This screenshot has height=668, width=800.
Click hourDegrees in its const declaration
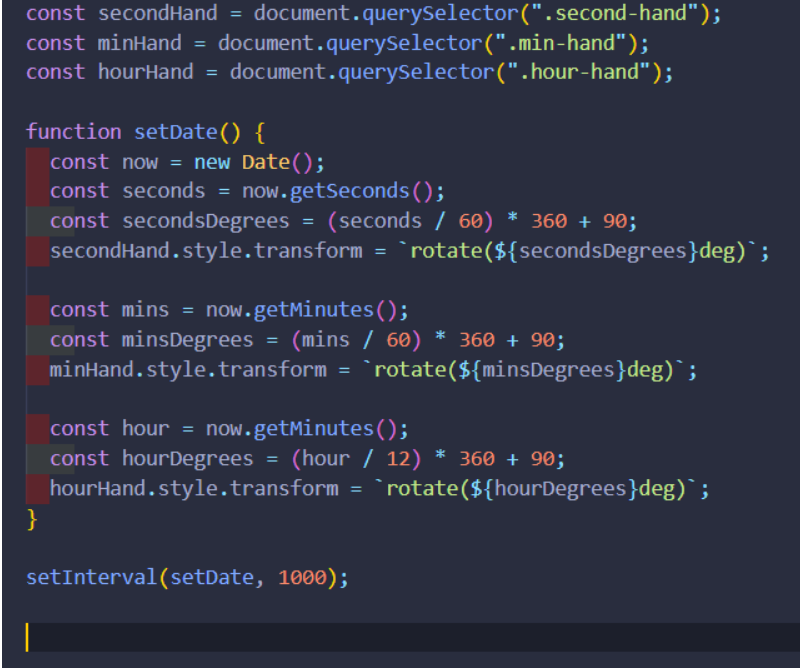187,458
